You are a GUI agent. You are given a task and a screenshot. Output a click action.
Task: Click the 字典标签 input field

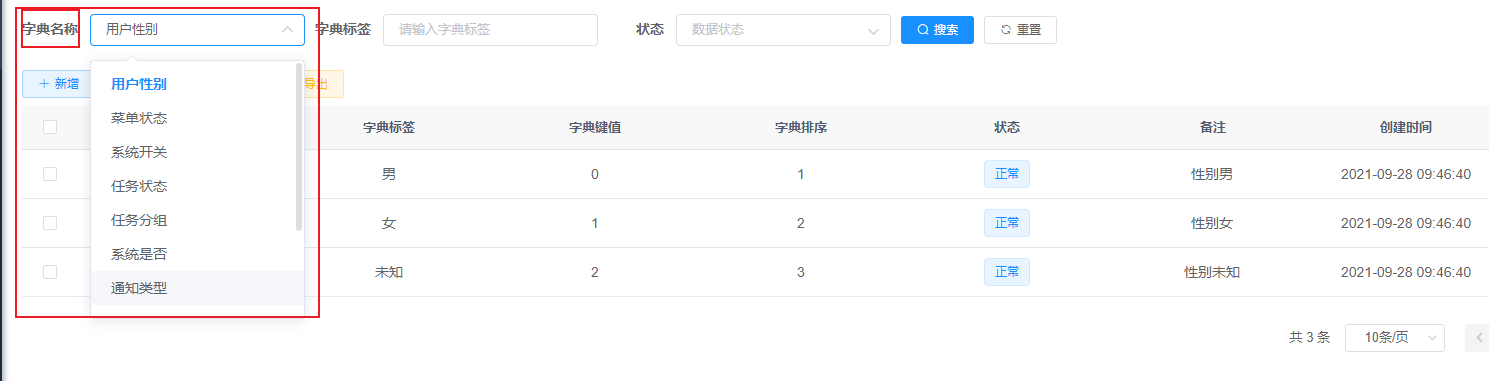tap(490, 30)
